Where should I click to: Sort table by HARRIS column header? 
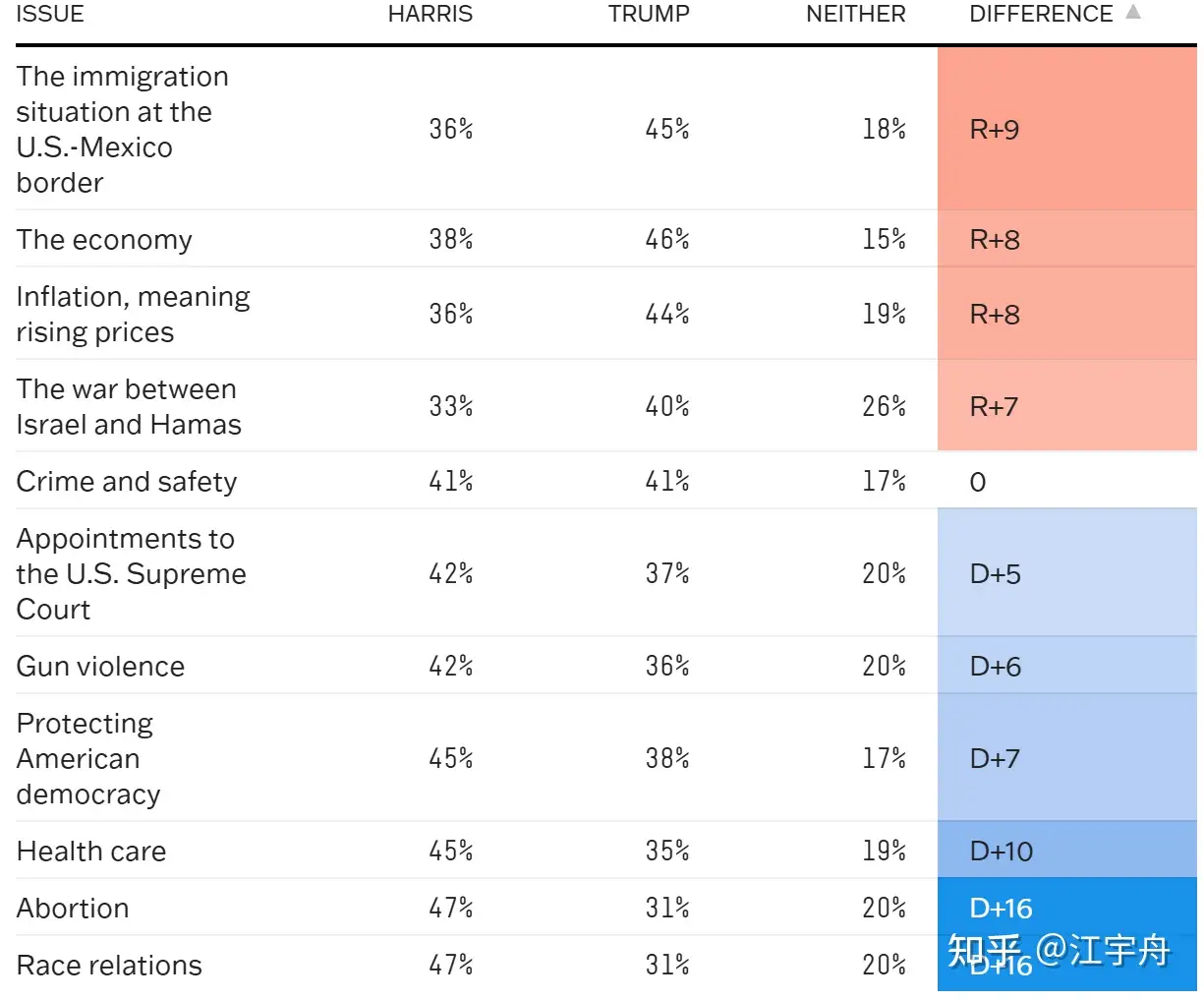pyautogui.click(x=430, y=14)
